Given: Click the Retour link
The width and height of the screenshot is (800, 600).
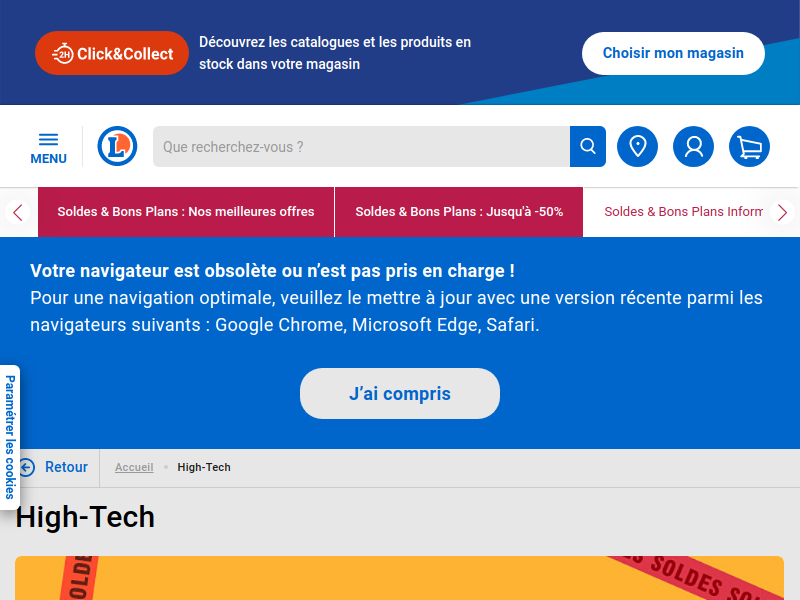Looking at the screenshot, I should [x=66, y=467].
